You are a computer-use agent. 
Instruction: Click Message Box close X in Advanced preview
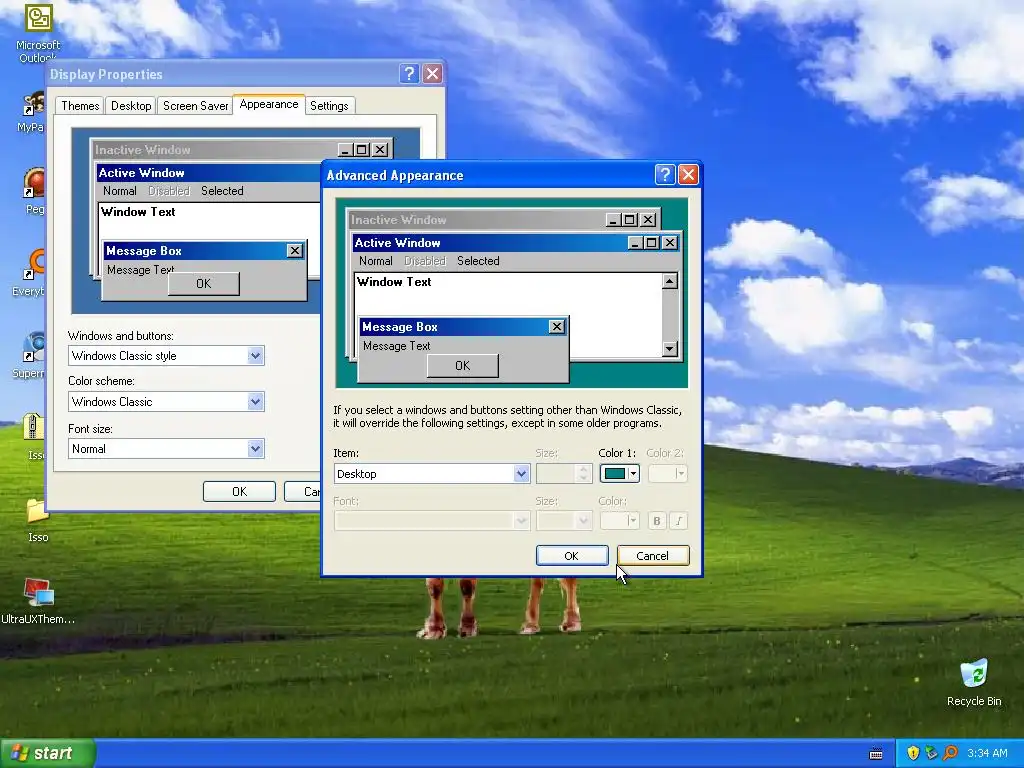556,327
